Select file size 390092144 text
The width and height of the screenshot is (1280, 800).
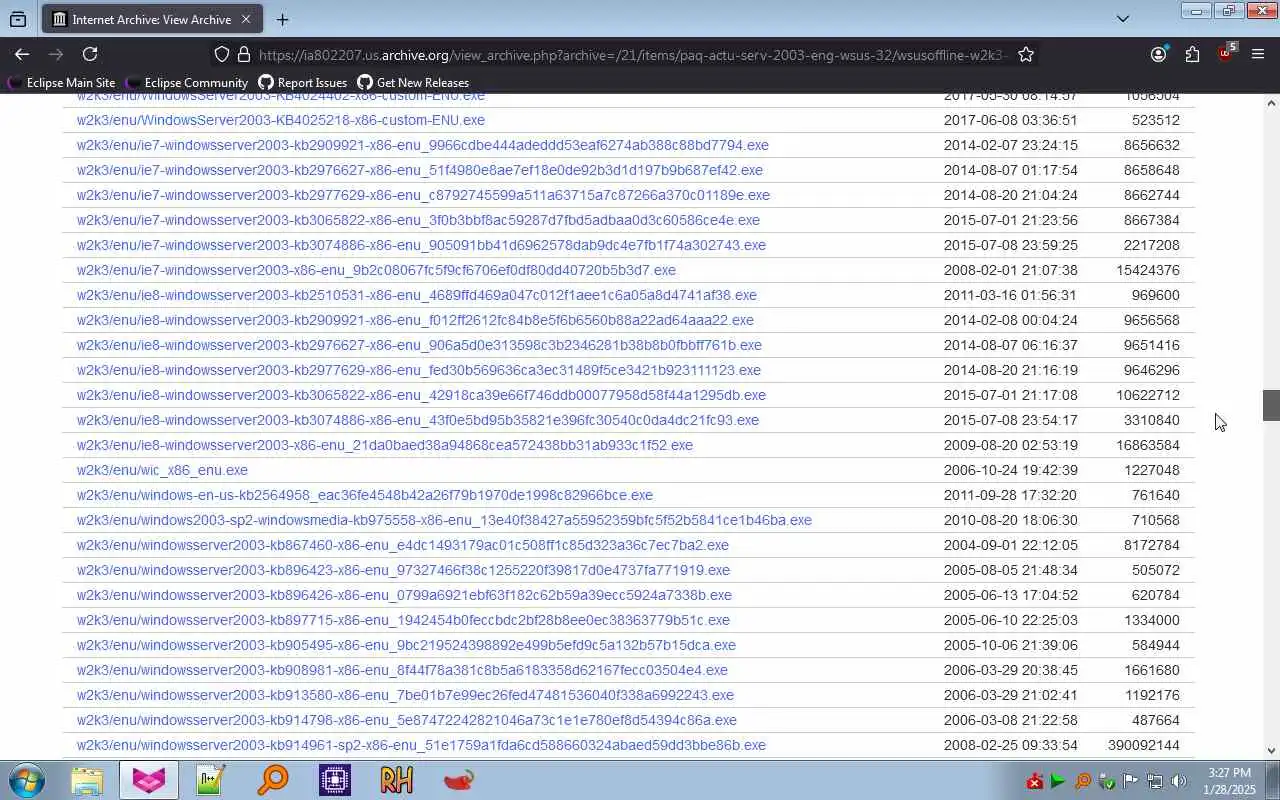coord(1143,745)
